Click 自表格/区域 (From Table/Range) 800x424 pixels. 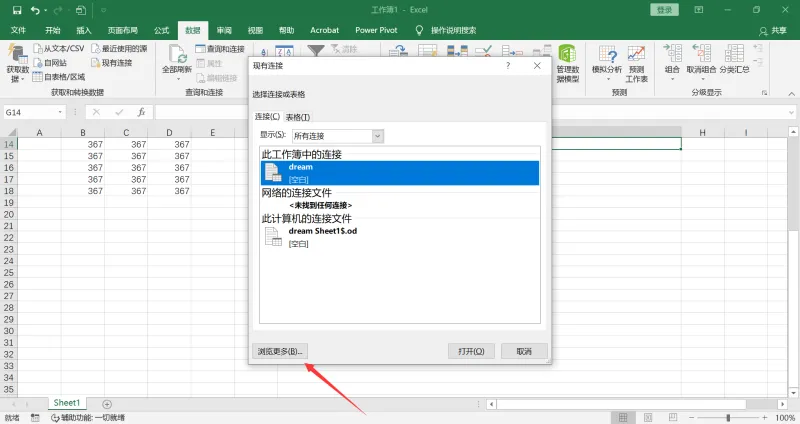(59, 77)
